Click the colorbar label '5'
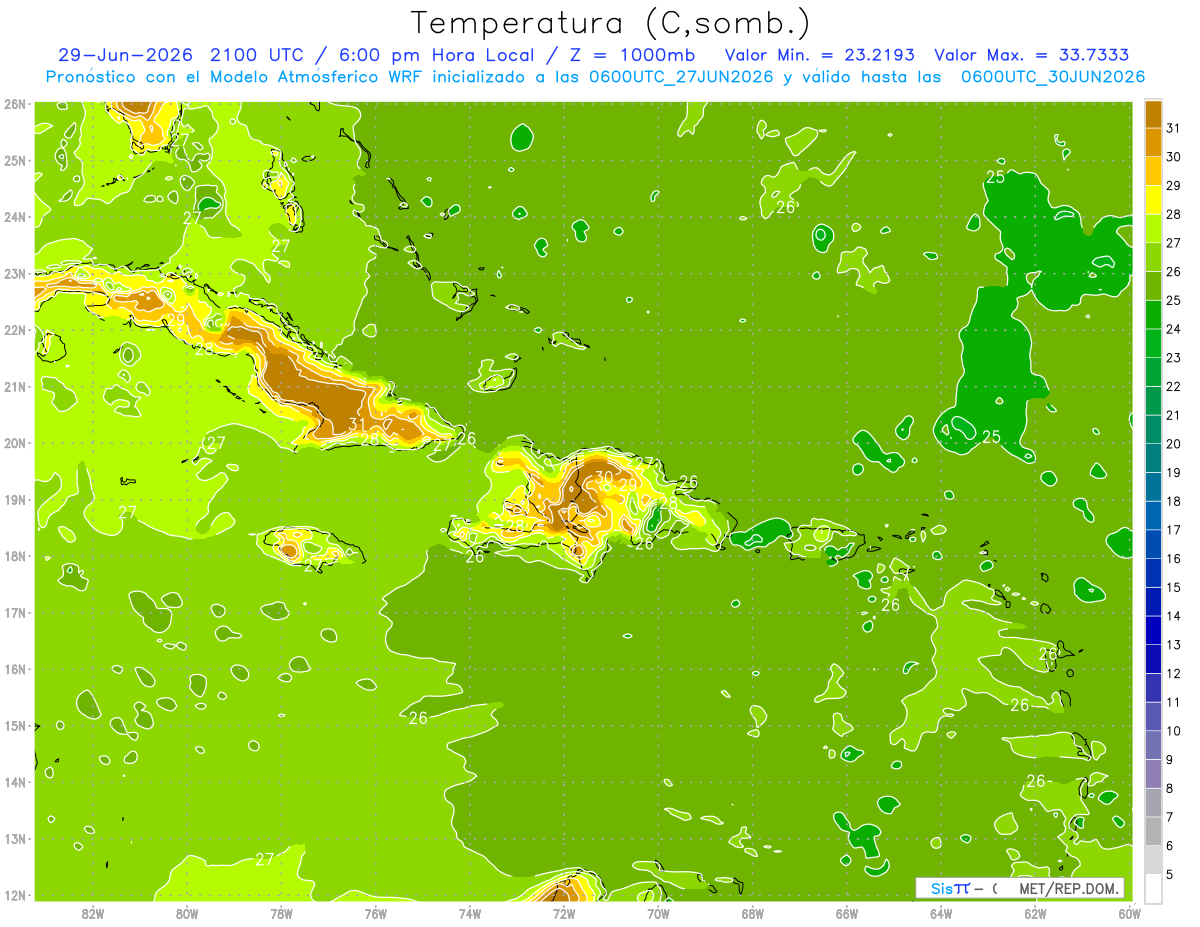1200x927 pixels. pos(1170,874)
